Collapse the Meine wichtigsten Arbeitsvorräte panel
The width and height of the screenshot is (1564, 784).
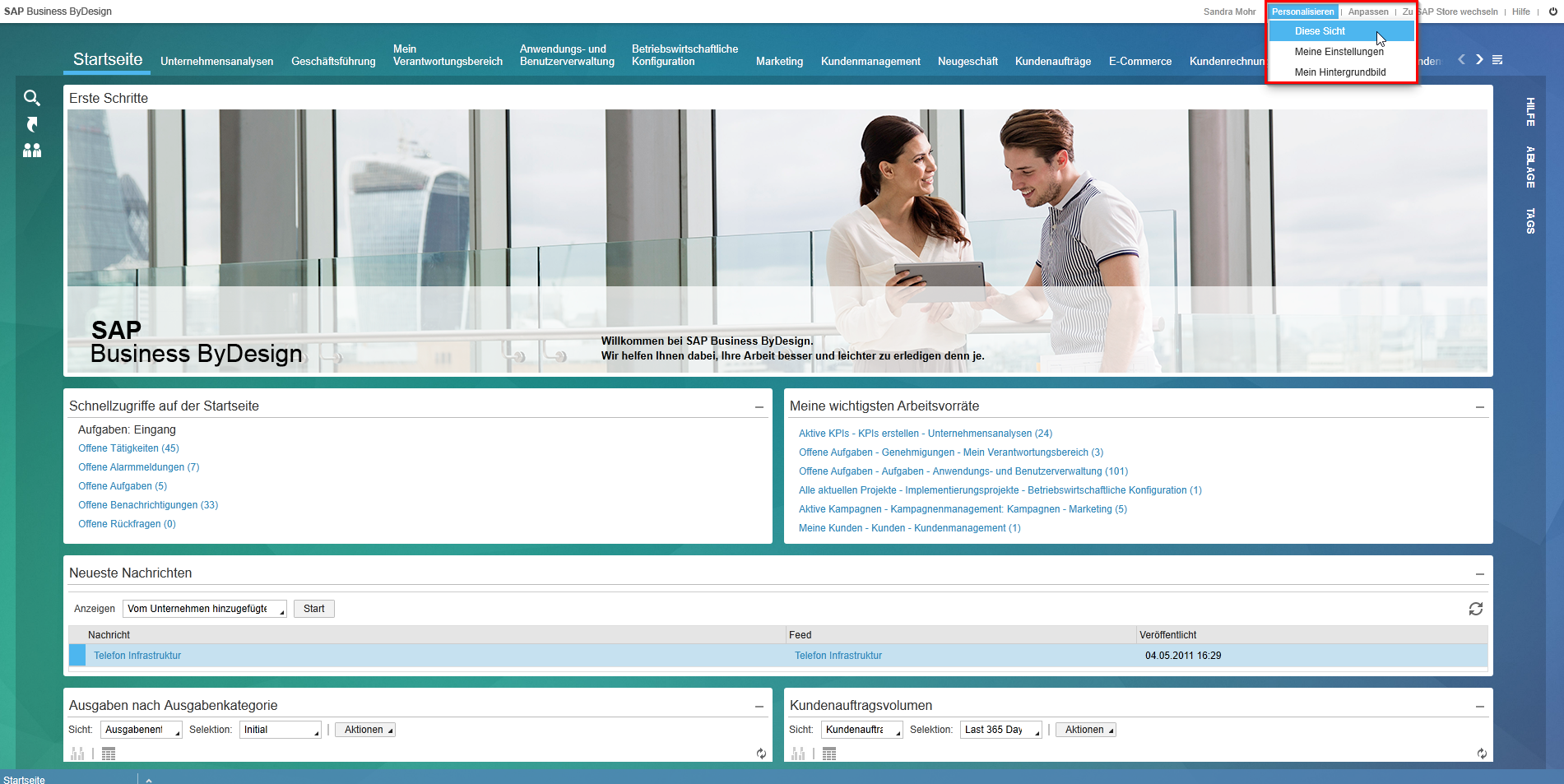[1480, 406]
